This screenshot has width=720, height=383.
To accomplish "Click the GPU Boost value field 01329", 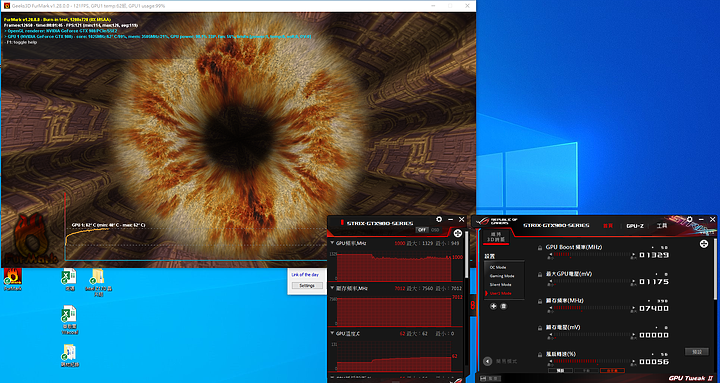I will click(654, 255).
